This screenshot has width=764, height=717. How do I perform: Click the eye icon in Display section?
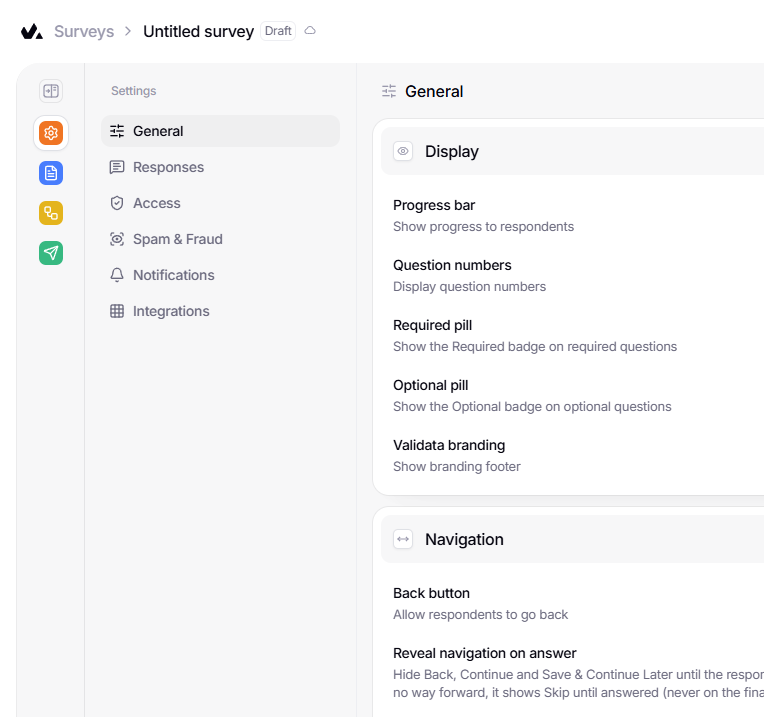(x=403, y=151)
